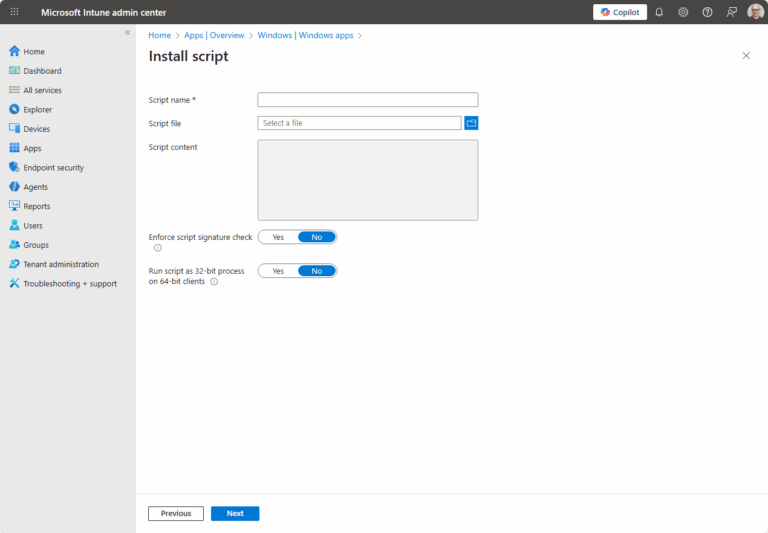Screen dimensions: 768x533
Task: Open Tenant administration label in navigation
Action: click(x=61, y=264)
